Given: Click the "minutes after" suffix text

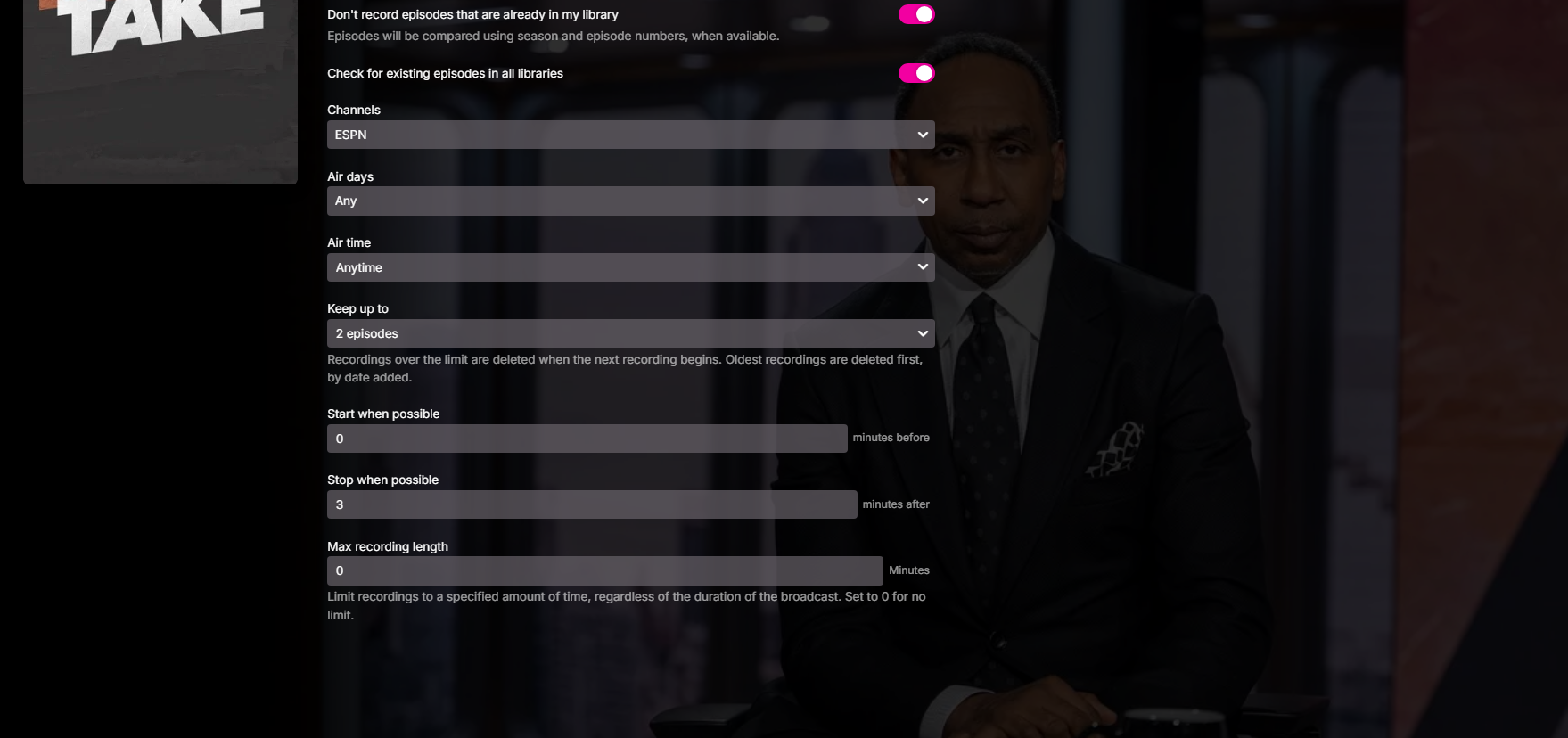Looking at the screenshot, I should point(896,504).
